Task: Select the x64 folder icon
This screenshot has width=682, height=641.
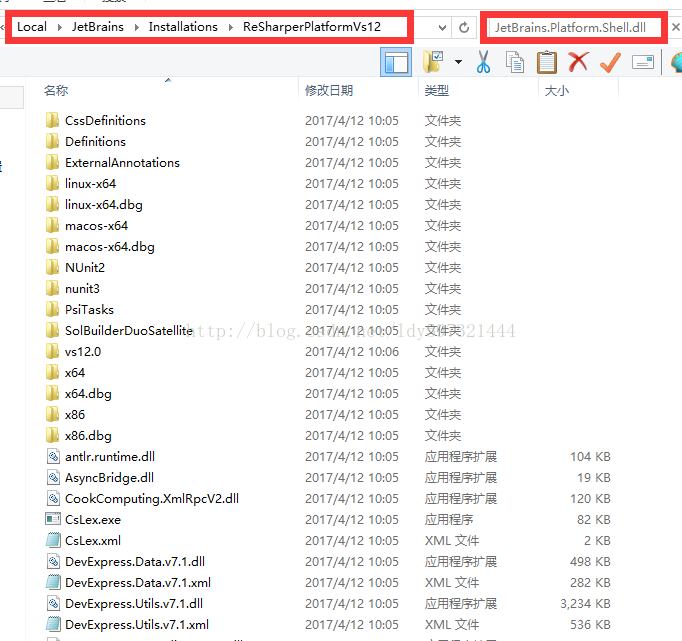Action: pyautogui.click(x=52, y=372)
